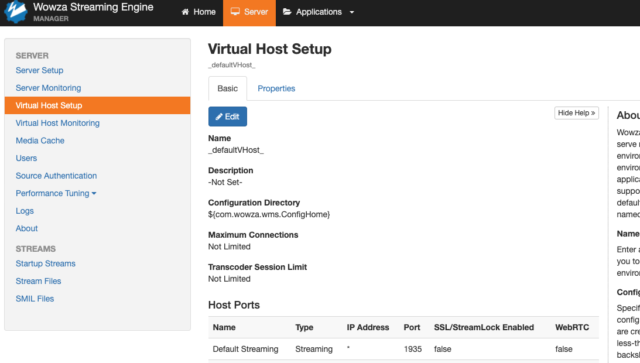
Task: Click the Home house icon
Action: (x=185, y=12)
